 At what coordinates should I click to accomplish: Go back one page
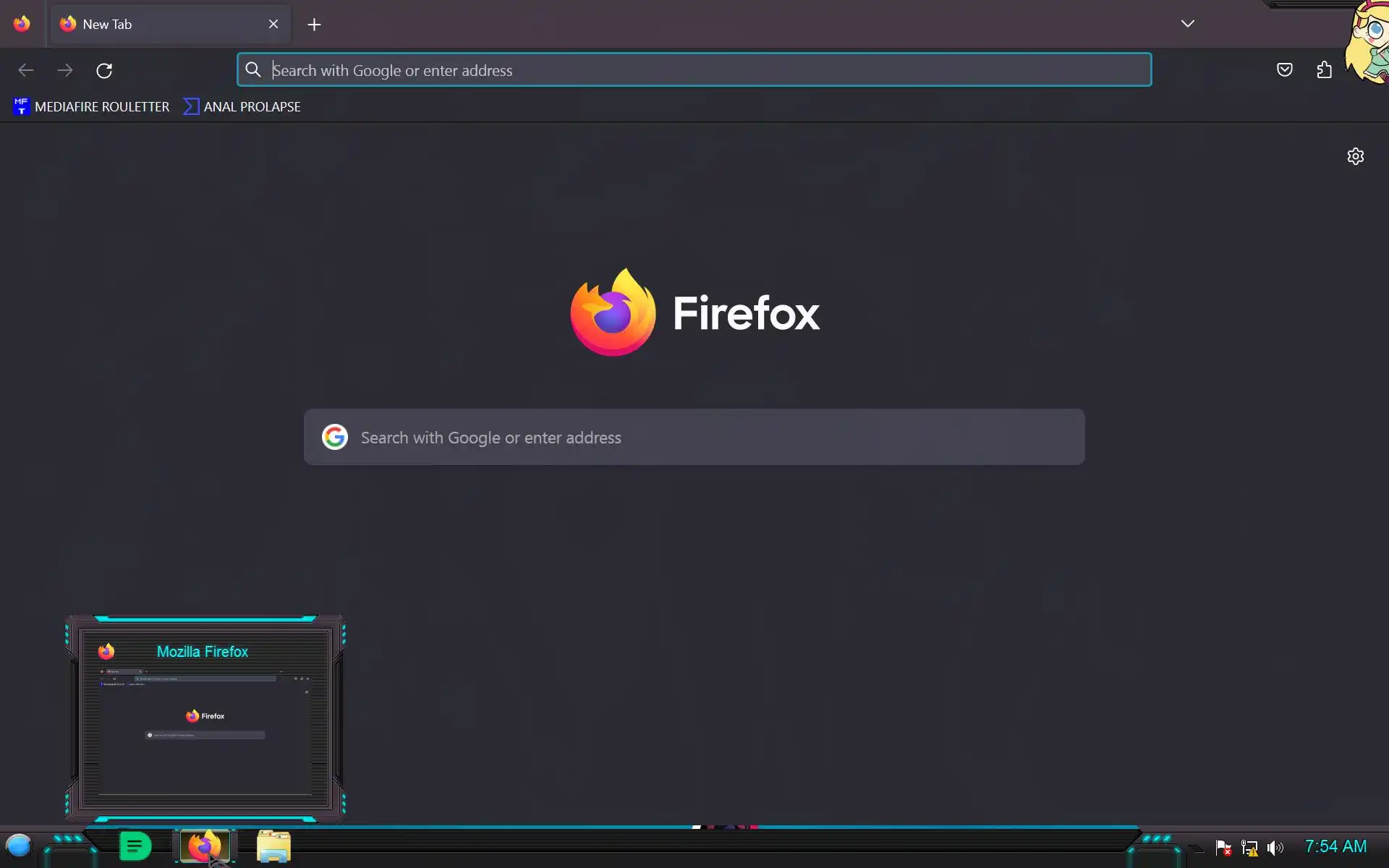pyautogui.click(x=26, y=70)
